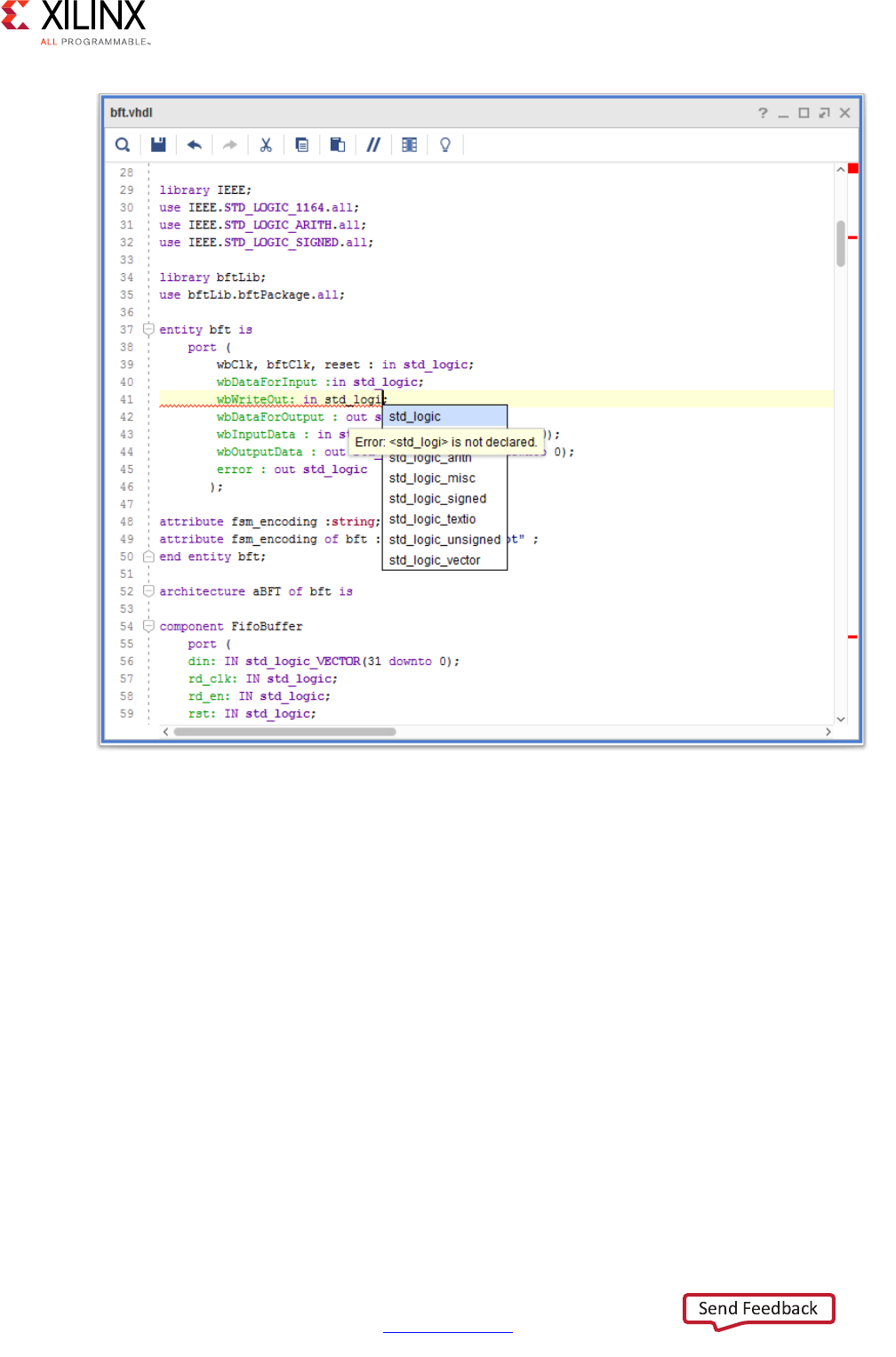Choose std_logic_signed from completion list
The height and width of the screenshot is (1357, 896).
[444, 499]
